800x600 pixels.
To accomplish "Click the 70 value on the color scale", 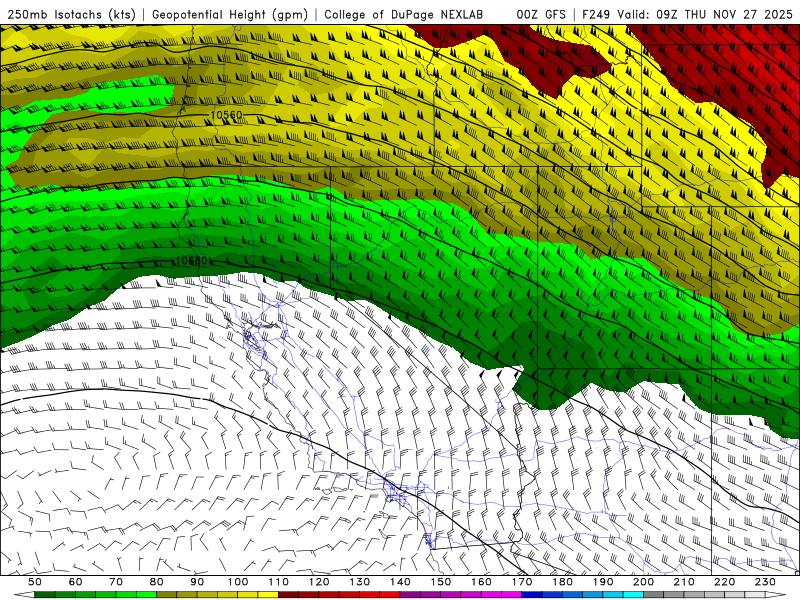I will coord(116,582).
